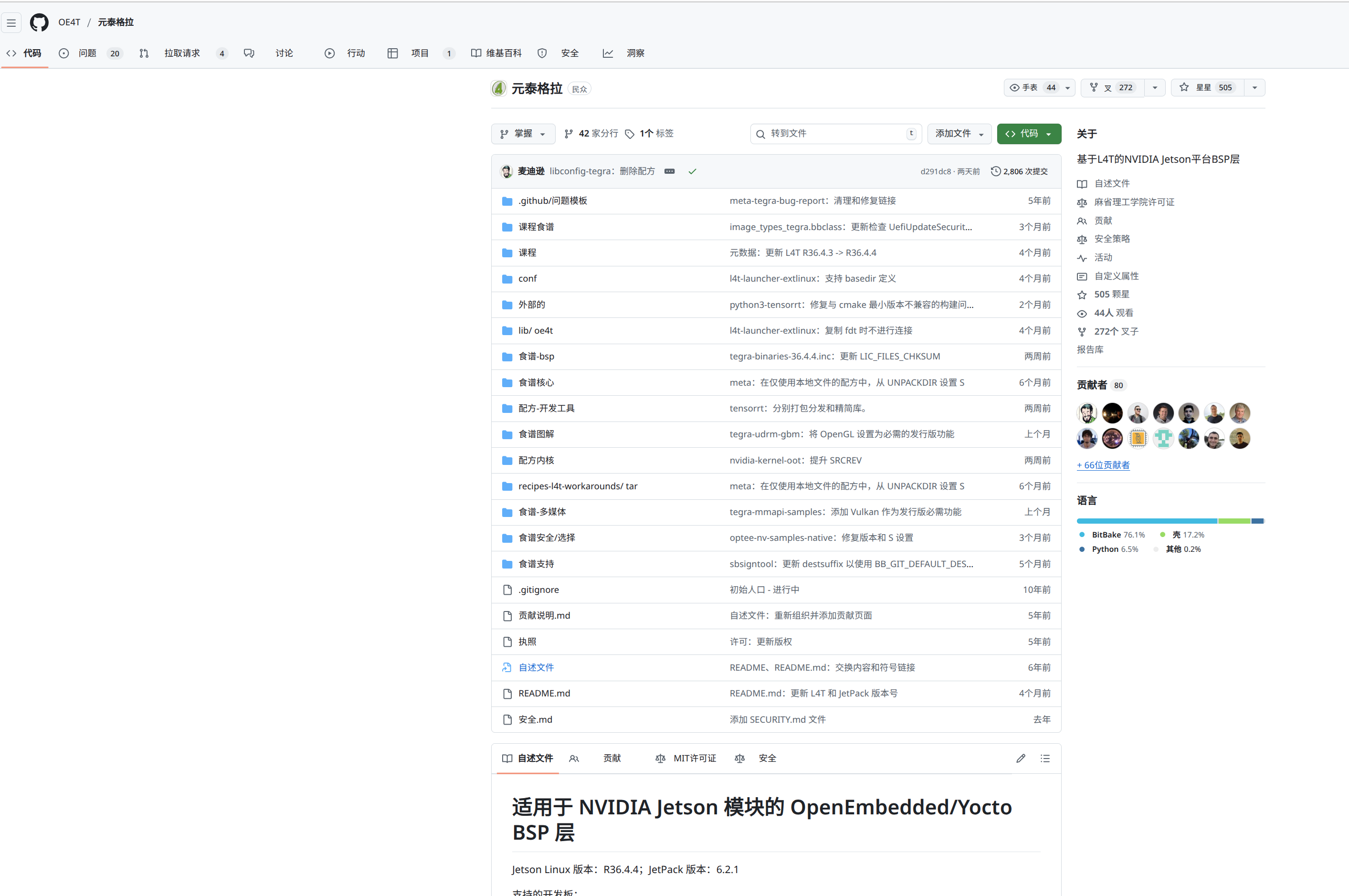
Task: Open the README outline list icon
Action: pyautogui.click(x=1045, y=759)
